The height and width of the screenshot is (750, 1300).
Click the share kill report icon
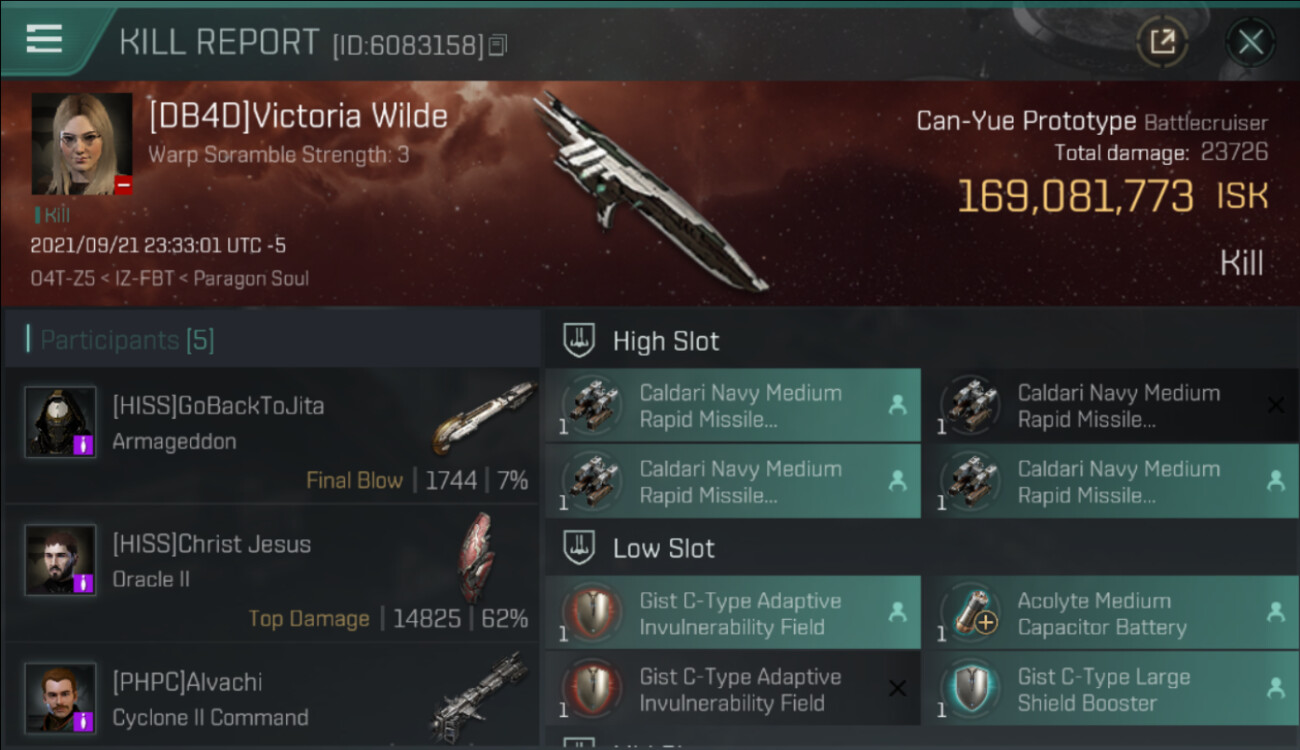tap(1162, 42)
